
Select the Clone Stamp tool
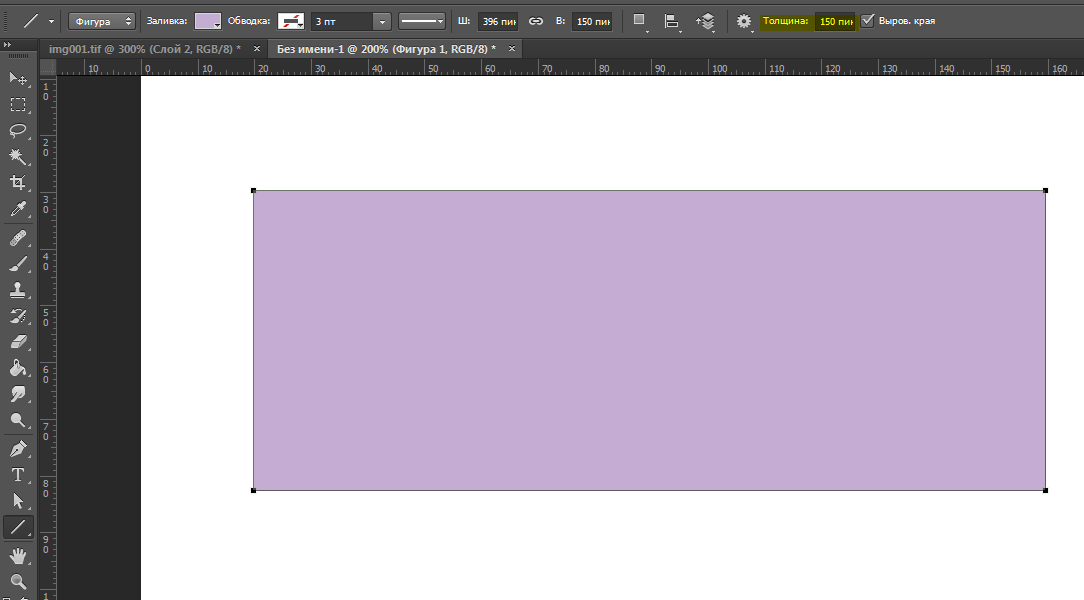[18, 290]
